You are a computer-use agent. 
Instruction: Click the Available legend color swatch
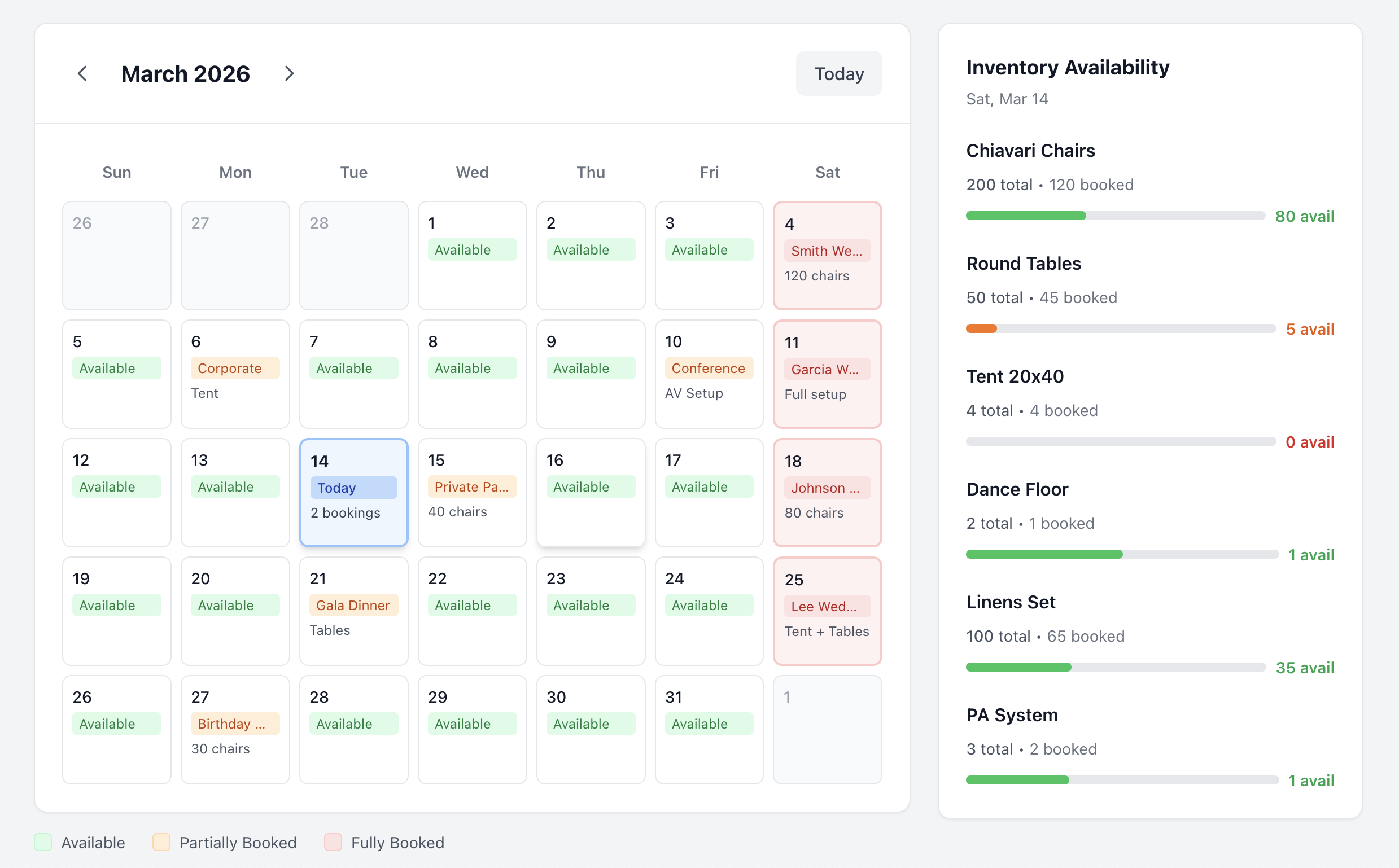tap(42, 842)
